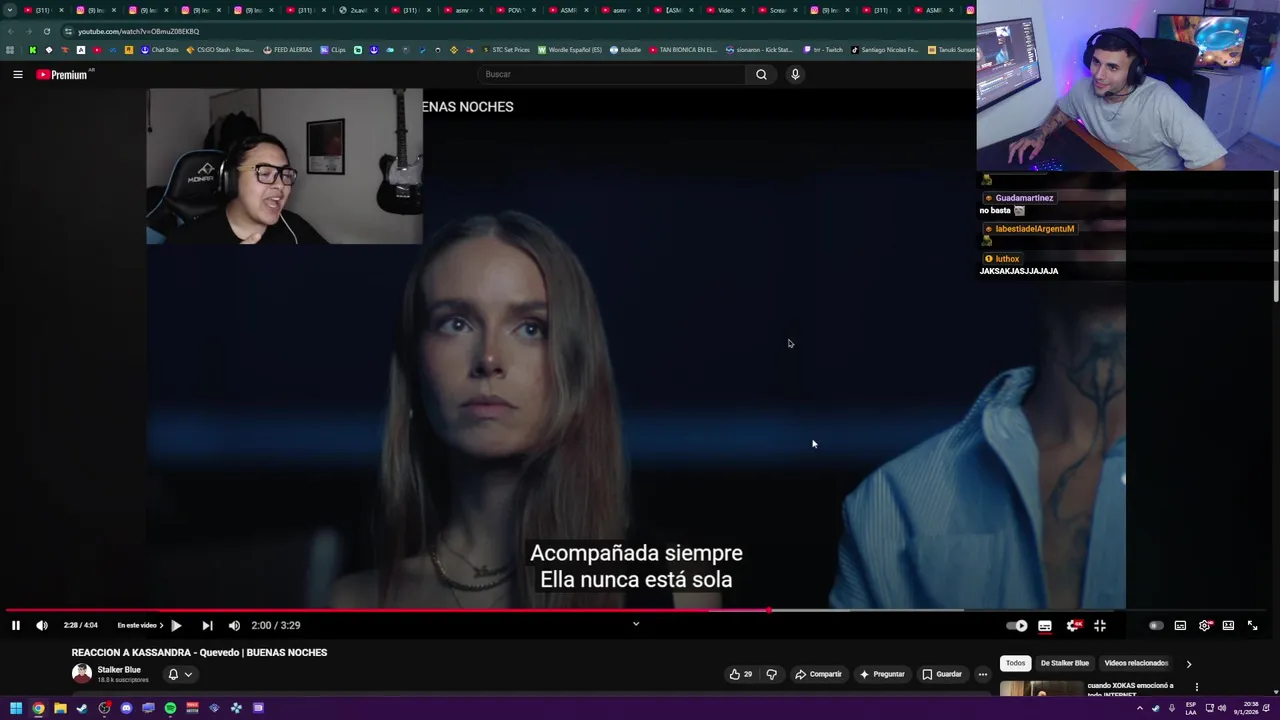
Task: Click the inner play button beside 'En este video'
Action: (x=176, y=625)
